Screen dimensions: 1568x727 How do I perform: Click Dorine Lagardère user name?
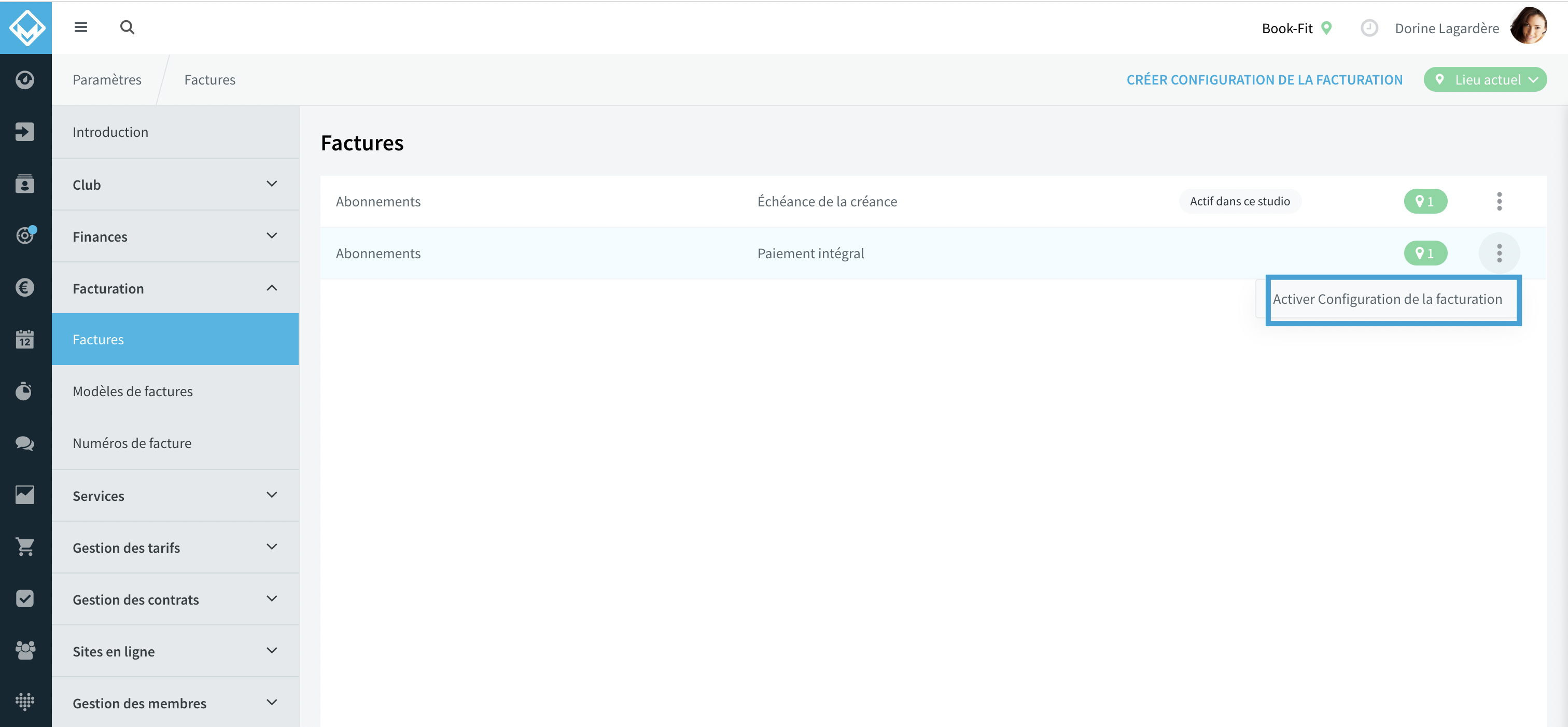[1447, 28]
